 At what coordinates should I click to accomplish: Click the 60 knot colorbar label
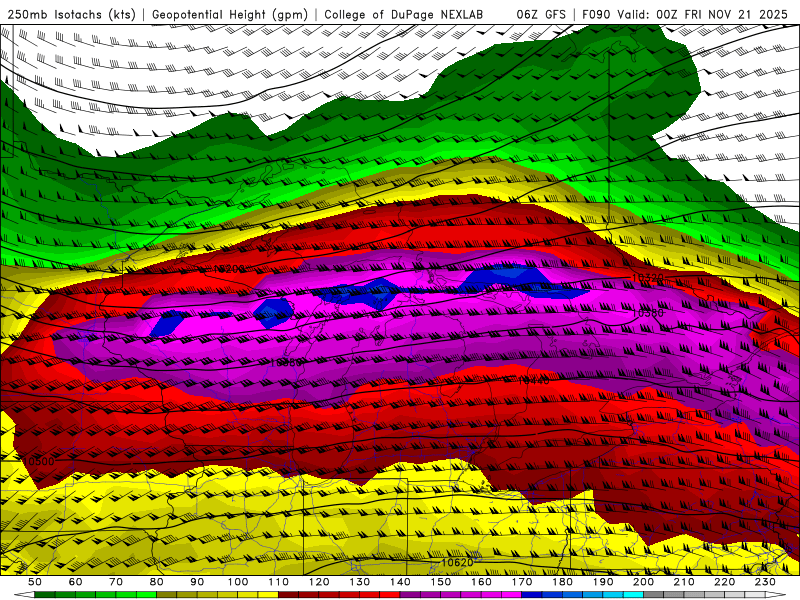click(75, 582)
